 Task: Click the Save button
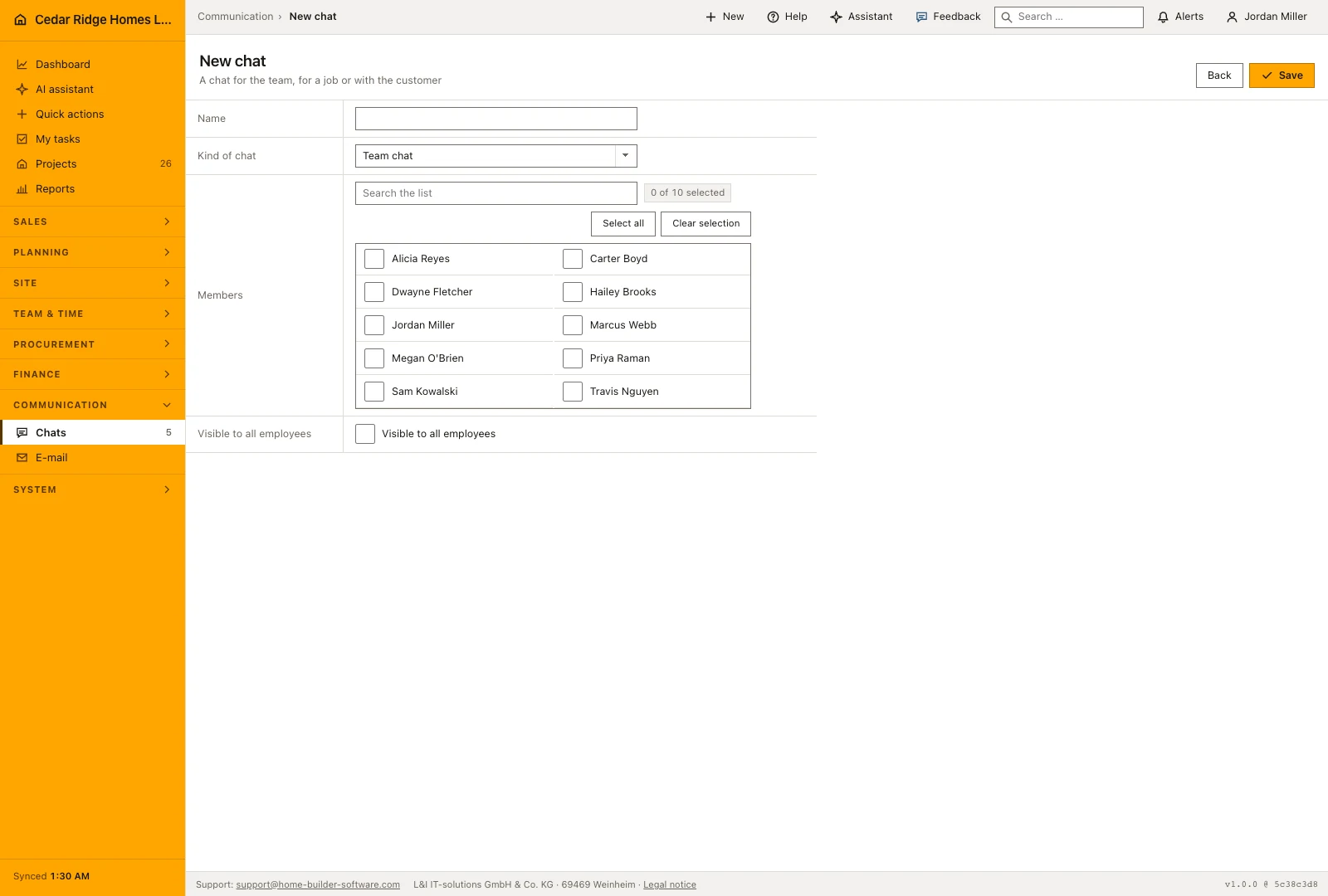click(1282, 75)
